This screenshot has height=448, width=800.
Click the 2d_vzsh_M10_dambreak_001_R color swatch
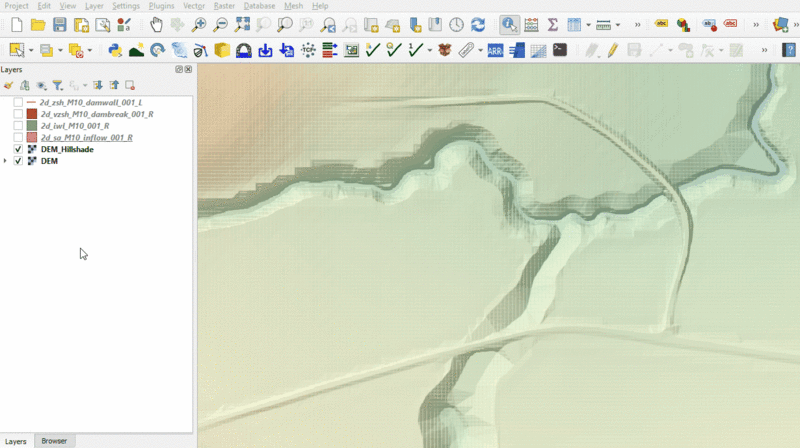[32, 114]
